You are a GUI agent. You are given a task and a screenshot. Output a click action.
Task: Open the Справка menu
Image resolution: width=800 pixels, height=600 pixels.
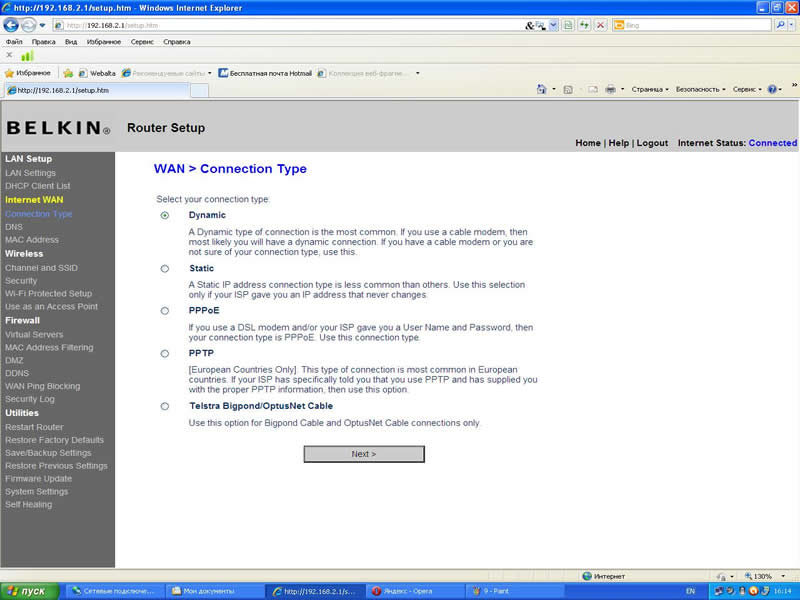177,42
